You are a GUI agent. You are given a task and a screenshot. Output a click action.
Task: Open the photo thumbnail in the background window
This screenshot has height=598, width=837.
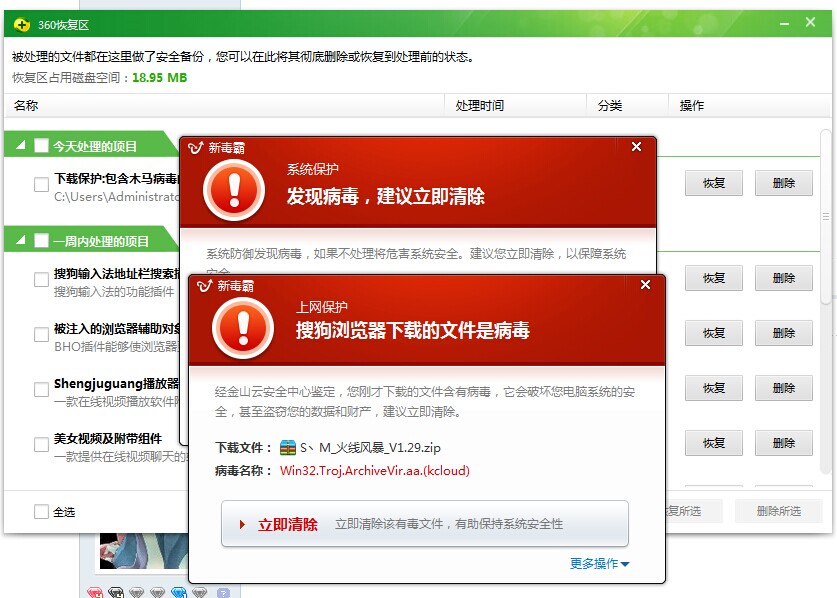[x=144, y=550]
